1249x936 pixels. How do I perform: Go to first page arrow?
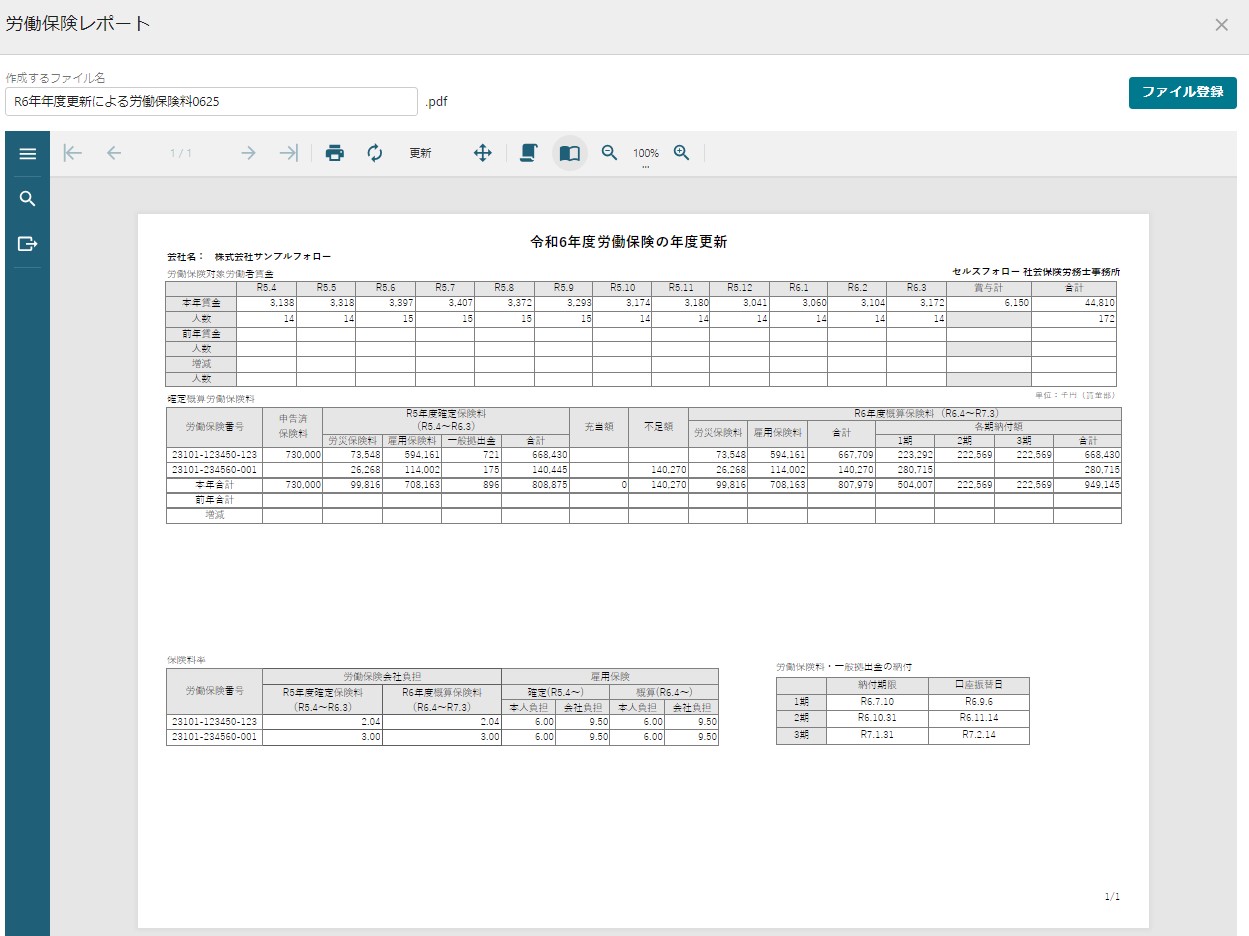[x=72, y=153]
